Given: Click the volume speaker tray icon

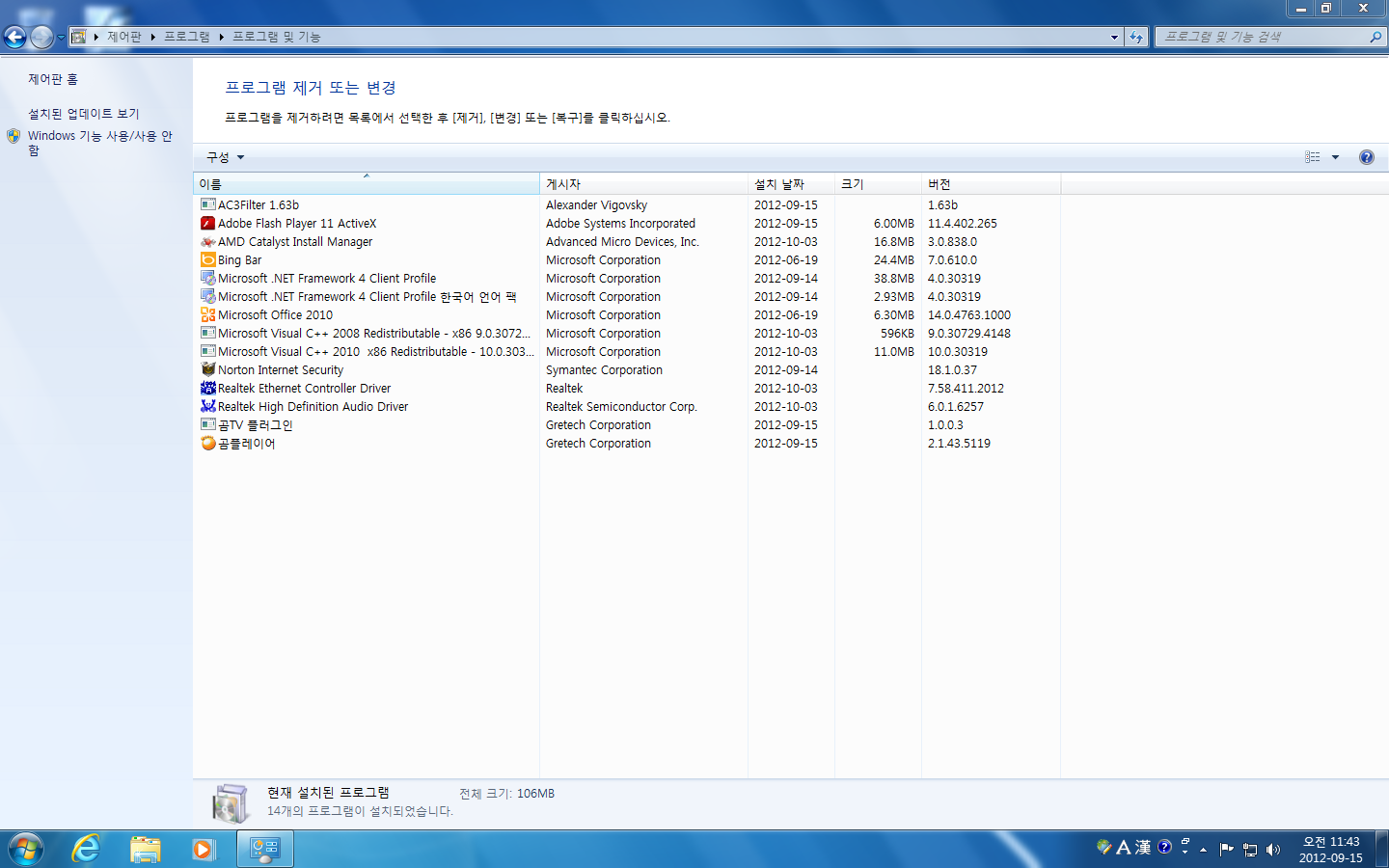Looking at the screenshot, I should click(1273, 850).
